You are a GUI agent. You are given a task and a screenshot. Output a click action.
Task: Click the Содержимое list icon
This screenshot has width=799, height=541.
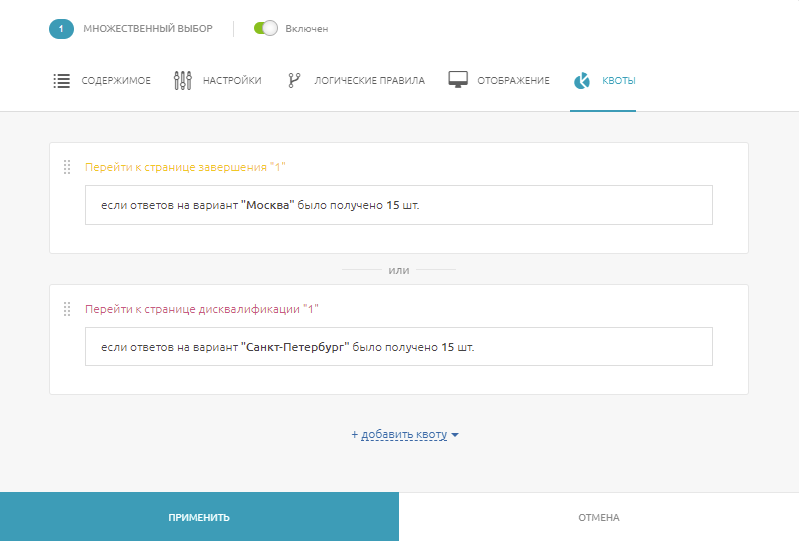coord(62,80)
